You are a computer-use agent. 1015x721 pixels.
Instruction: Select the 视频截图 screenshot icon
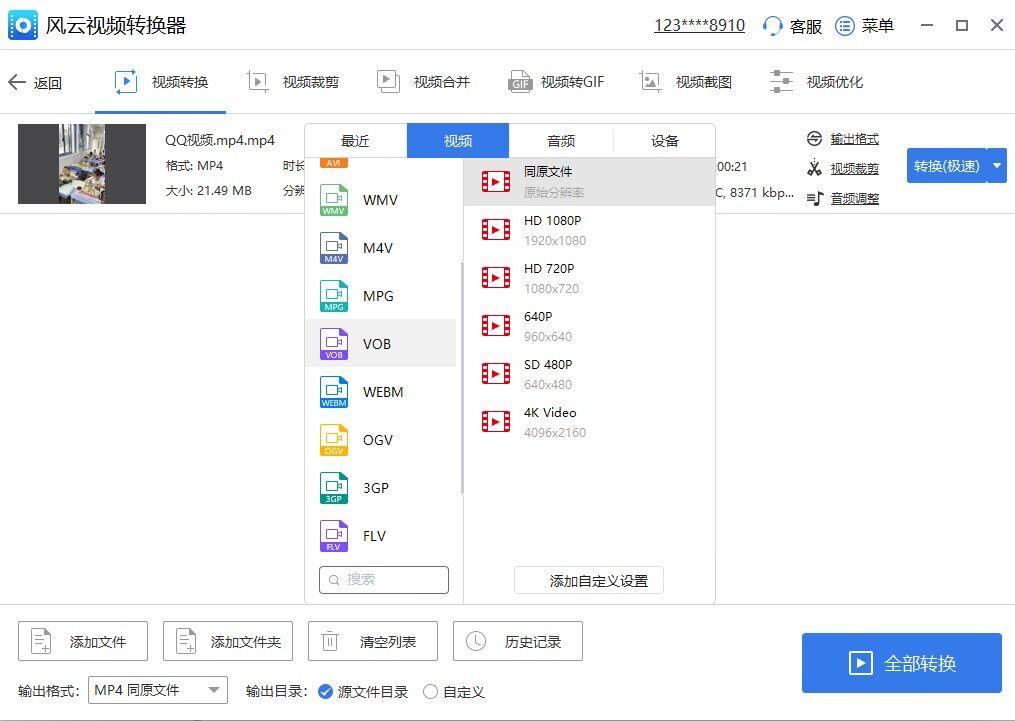[x=650, y=82]
